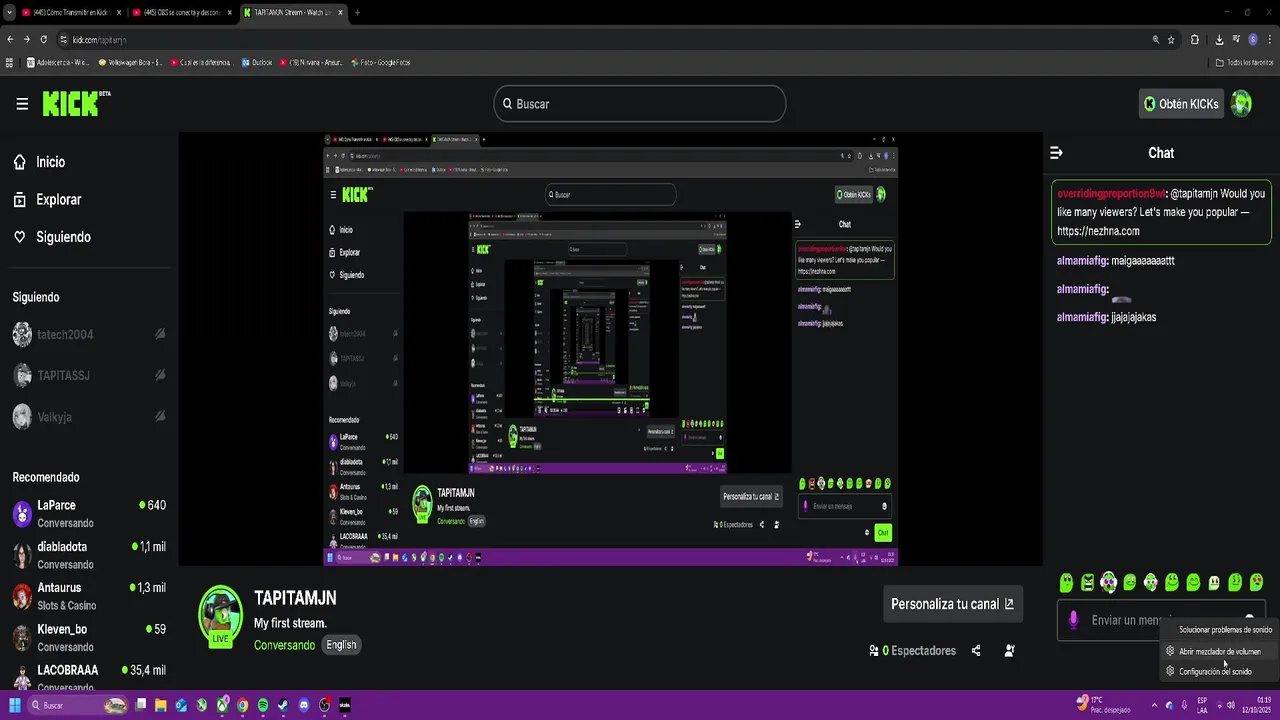Screen dimensions: 1280x720
Task: Click the nezhna.com link in chat
Action: tap(1098, 231)
